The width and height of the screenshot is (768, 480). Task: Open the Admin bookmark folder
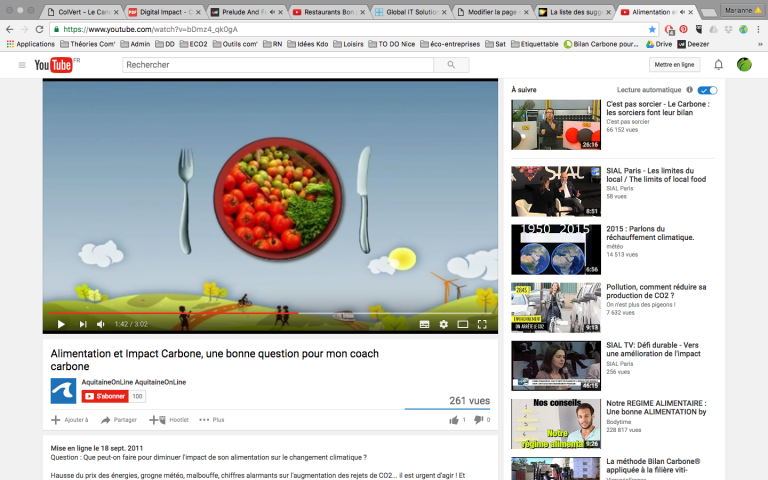[135, 44]
